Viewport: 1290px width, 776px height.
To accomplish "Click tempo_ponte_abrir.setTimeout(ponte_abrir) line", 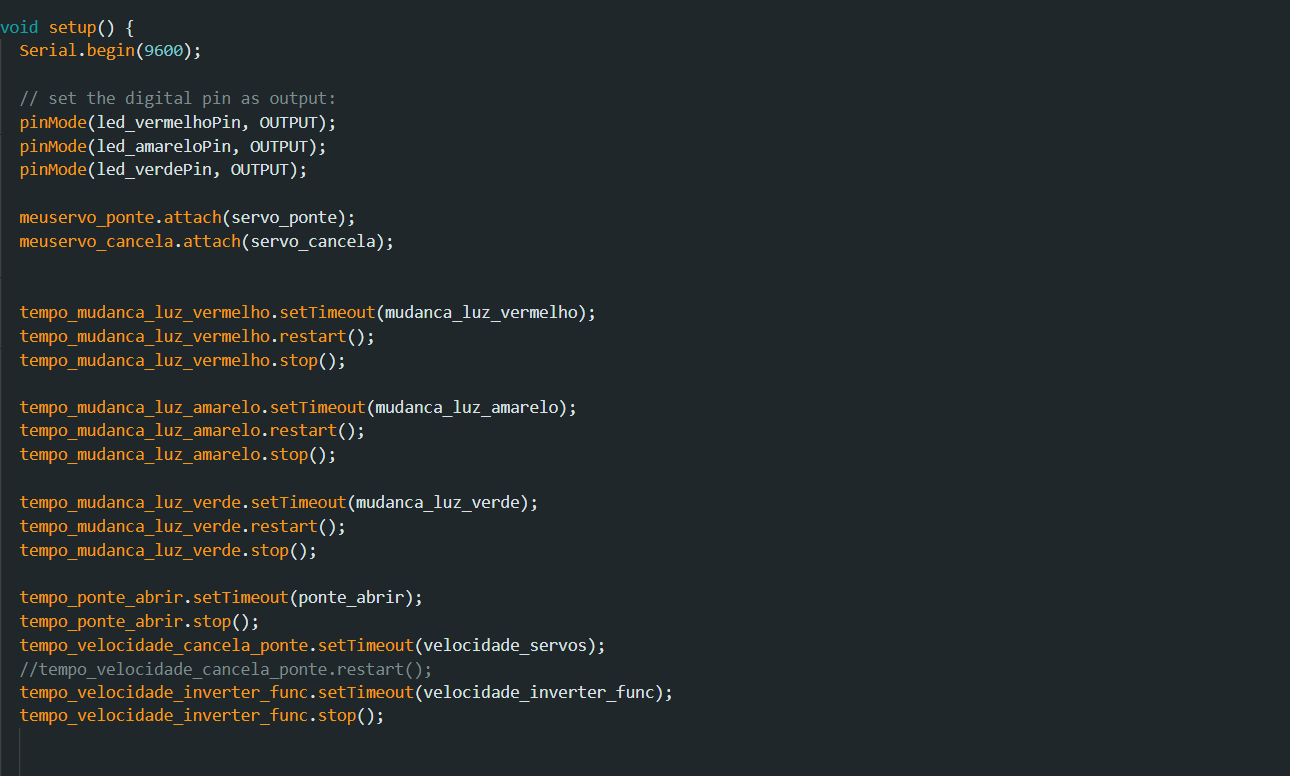I will (x=221, y=597).
